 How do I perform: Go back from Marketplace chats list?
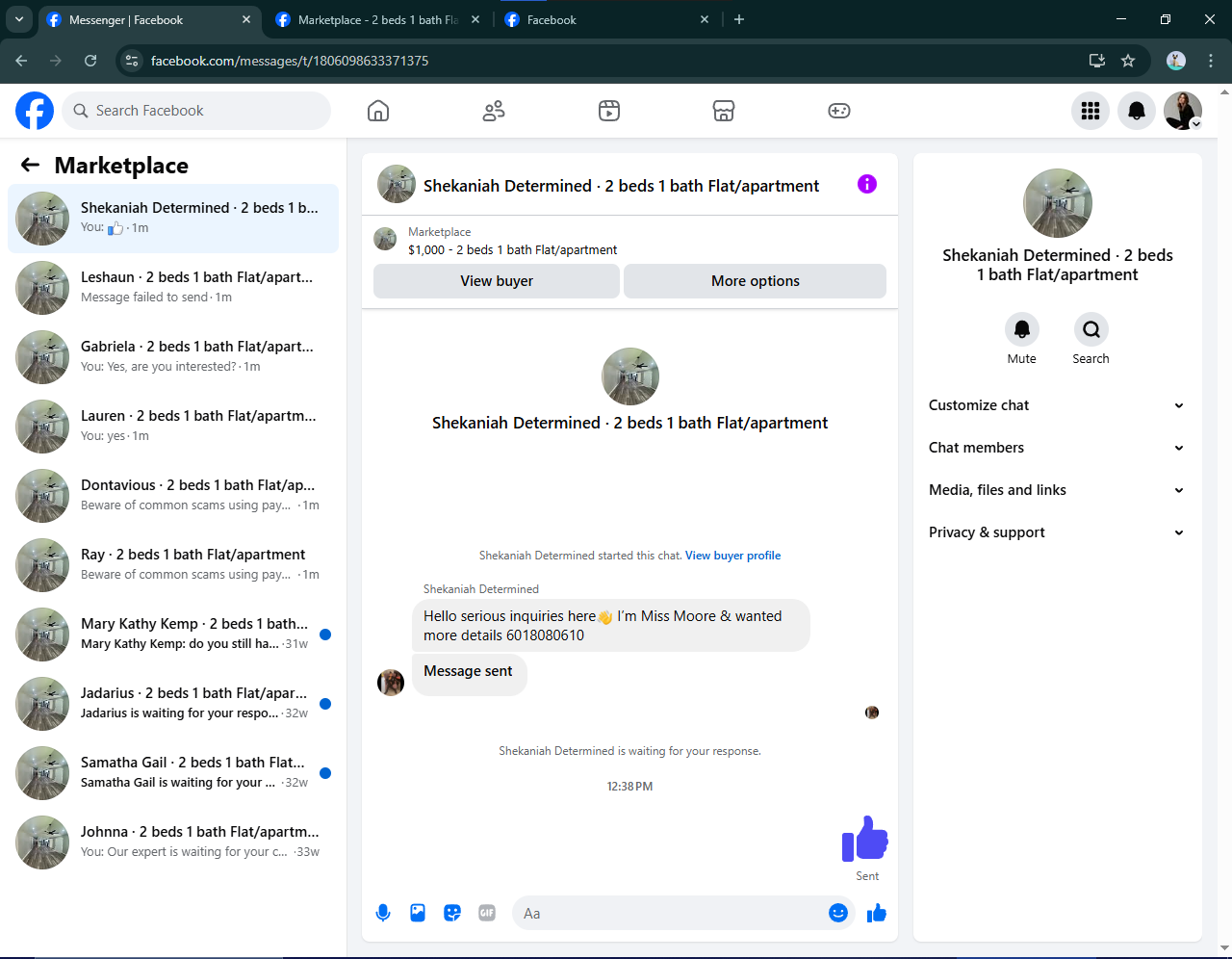point(30,165)
